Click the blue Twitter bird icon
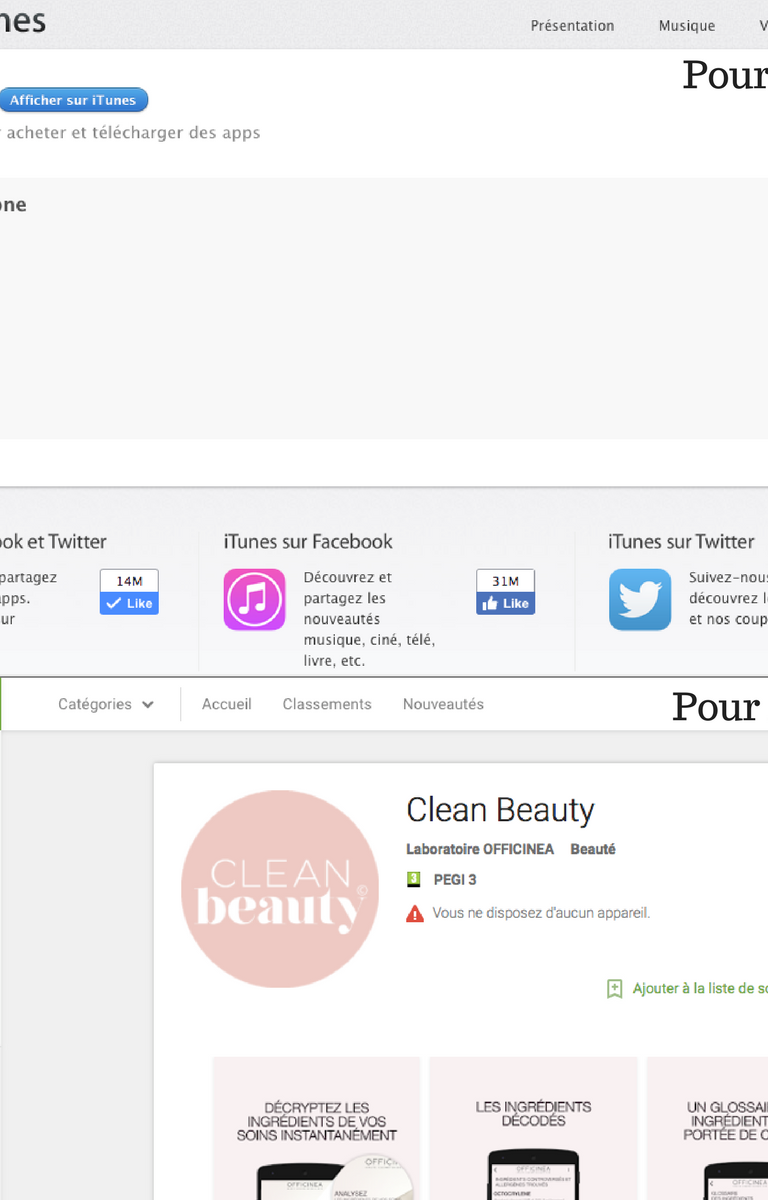Viewport: 768px width, 1200px height. 640,599
